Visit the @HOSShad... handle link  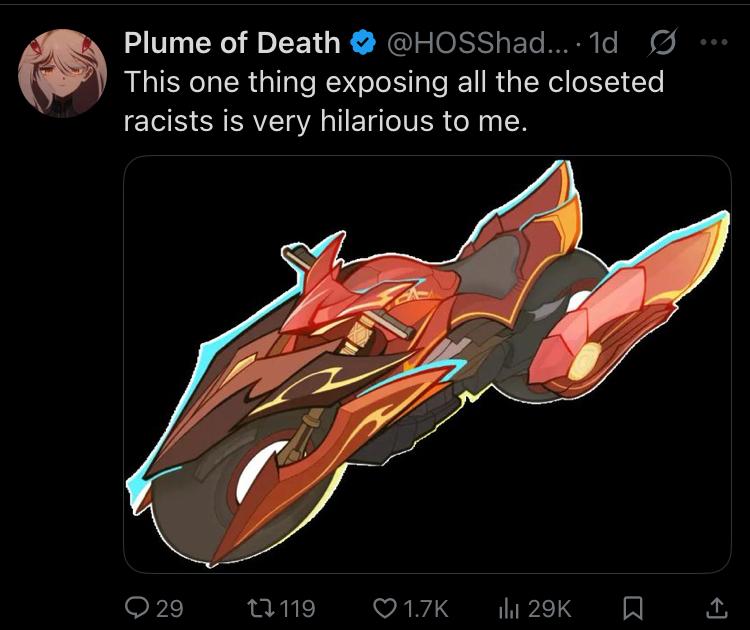[x=477, y=43]
